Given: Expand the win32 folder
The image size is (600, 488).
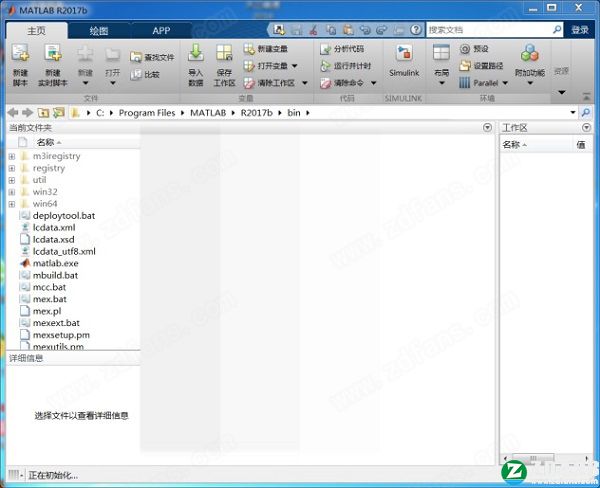Looking at the screenshot, I should click(12, 192).
